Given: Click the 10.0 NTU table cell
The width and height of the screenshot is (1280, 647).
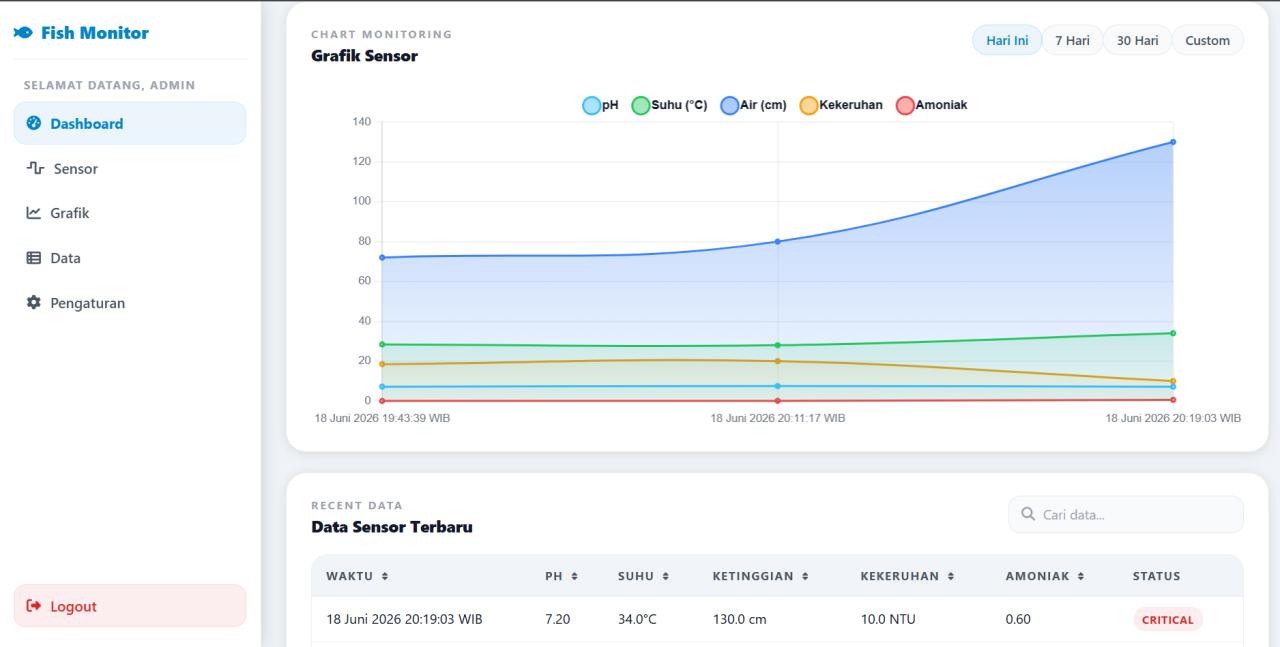Looking at the screenshot, I should coord(888,619).
